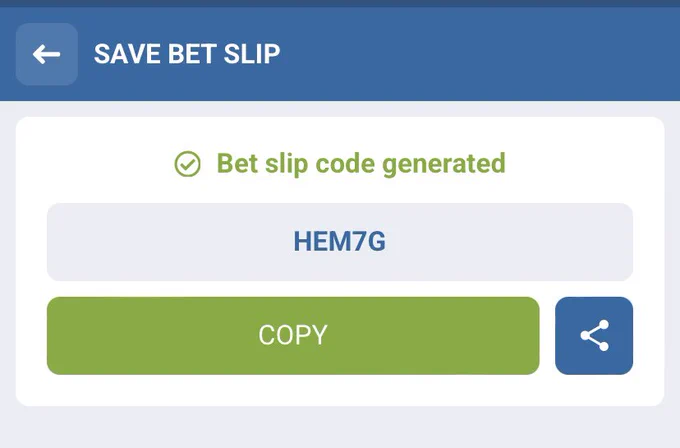Click the connected-nodes share symbol
This screenshot has height=448, width=680.
tap(595, 336)
